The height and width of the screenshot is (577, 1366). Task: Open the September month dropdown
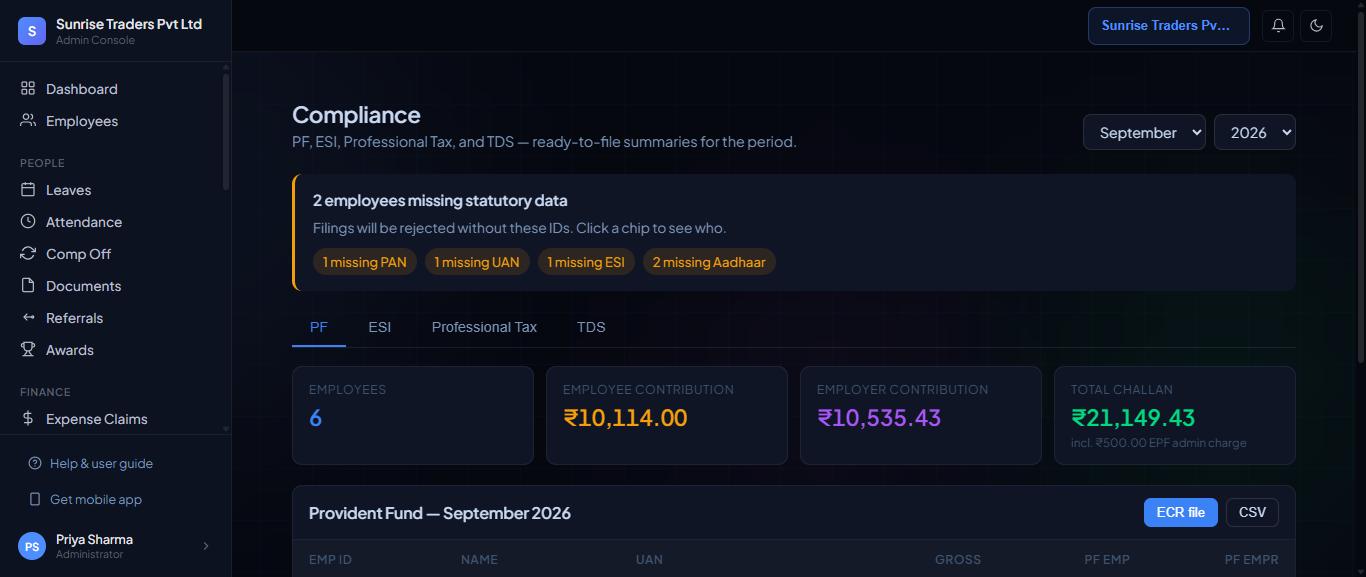tap(1144, 132)
